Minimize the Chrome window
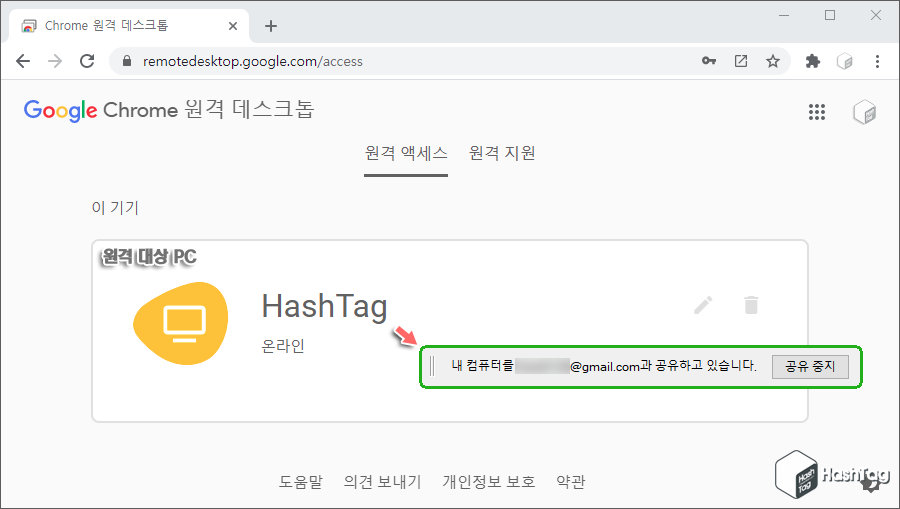900x509 pixels. point(784,15)
